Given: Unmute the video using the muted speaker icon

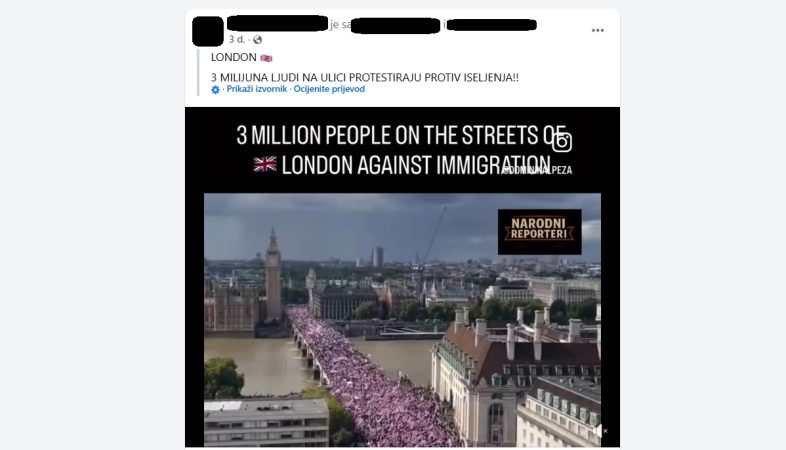Looking at the screenshot, I should (x=599, y=430).
